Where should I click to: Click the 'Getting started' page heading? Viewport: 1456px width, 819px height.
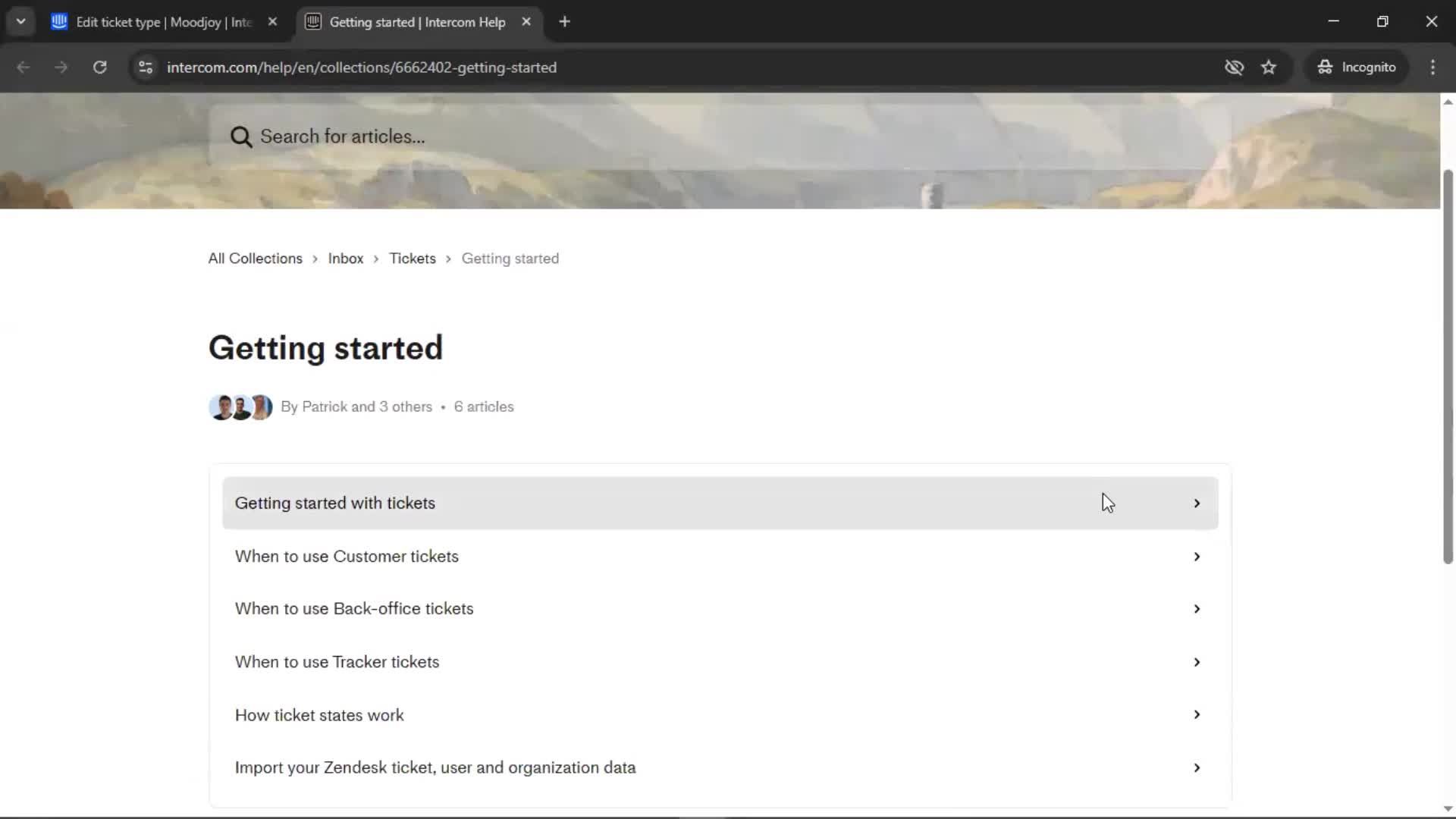click(326, 348)
